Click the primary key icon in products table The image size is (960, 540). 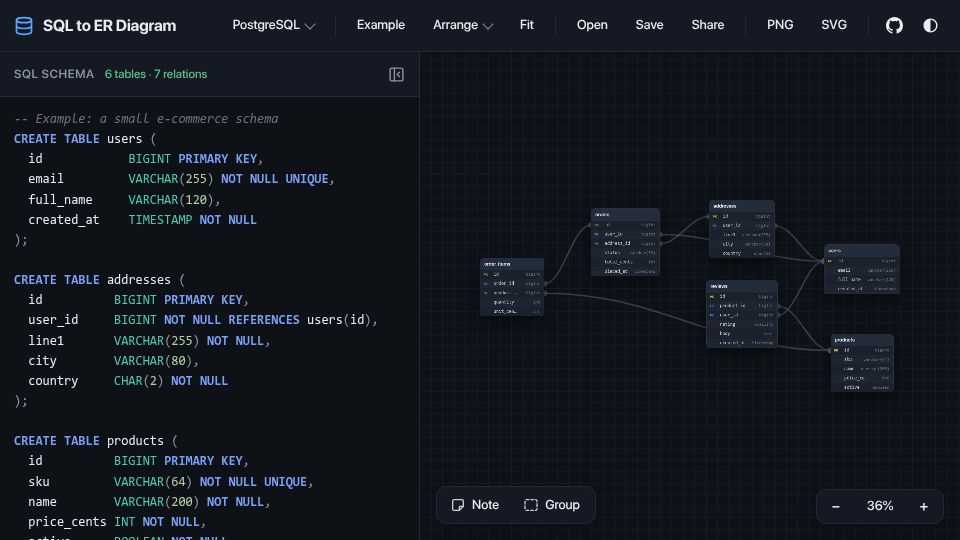[836, 350]
